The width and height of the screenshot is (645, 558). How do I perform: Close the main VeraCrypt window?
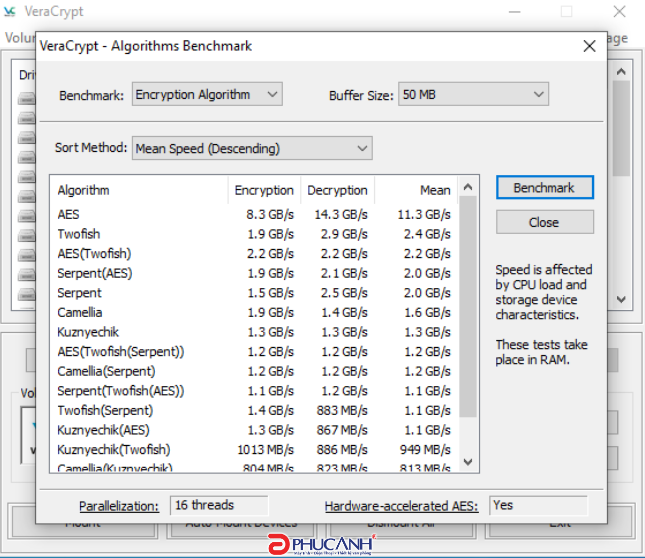pyautogui.click(x=619, y=12)
